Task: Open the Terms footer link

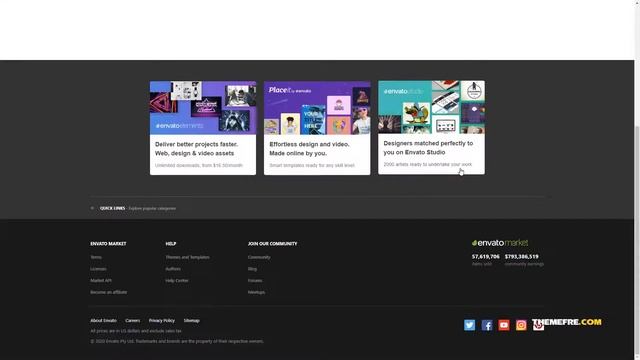Action: (x=96, y=257)
